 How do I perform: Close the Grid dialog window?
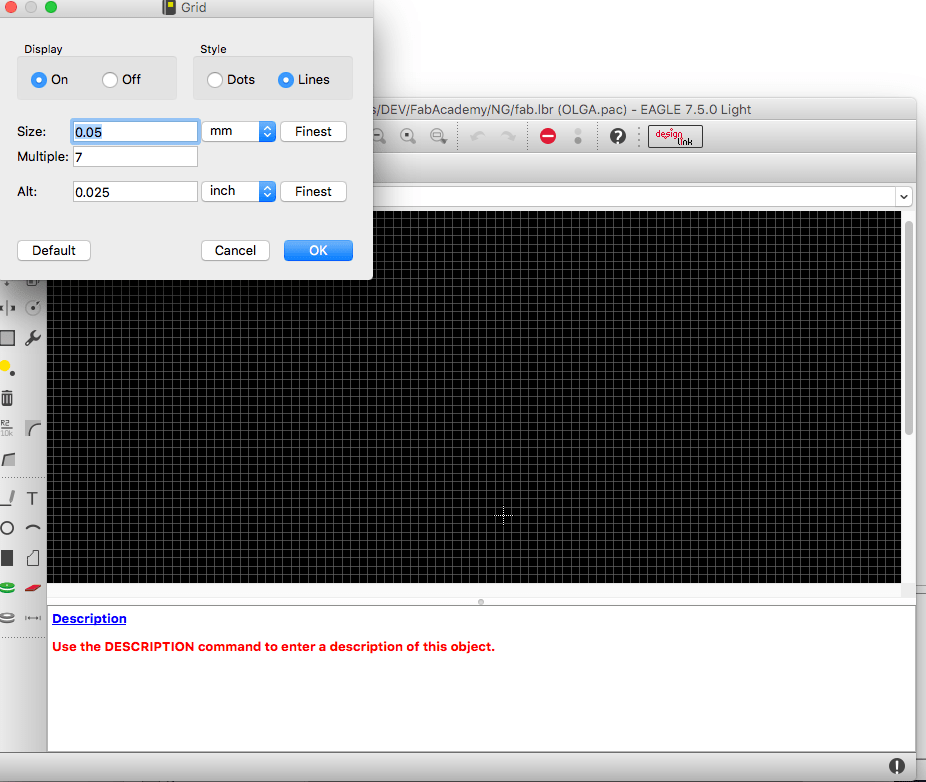tap(11, 7)
